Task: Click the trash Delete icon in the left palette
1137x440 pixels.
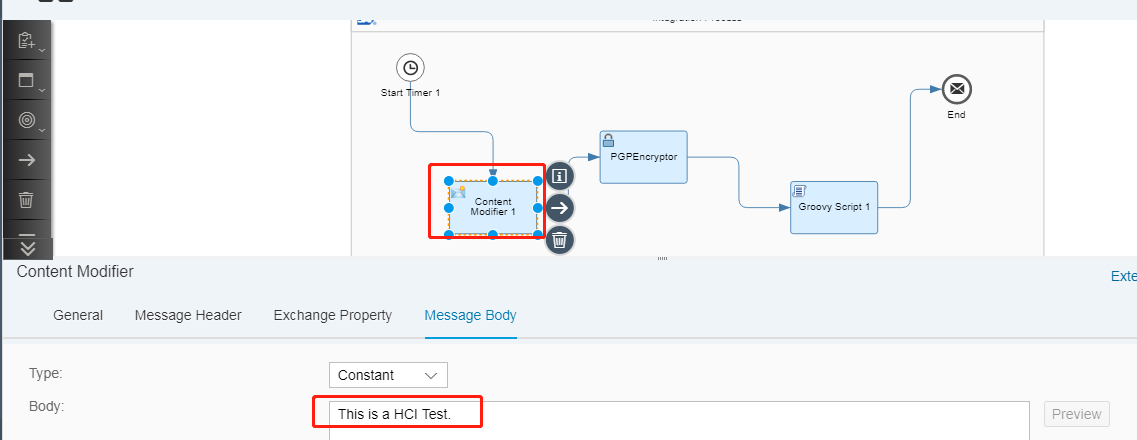Action: point(27,200)
